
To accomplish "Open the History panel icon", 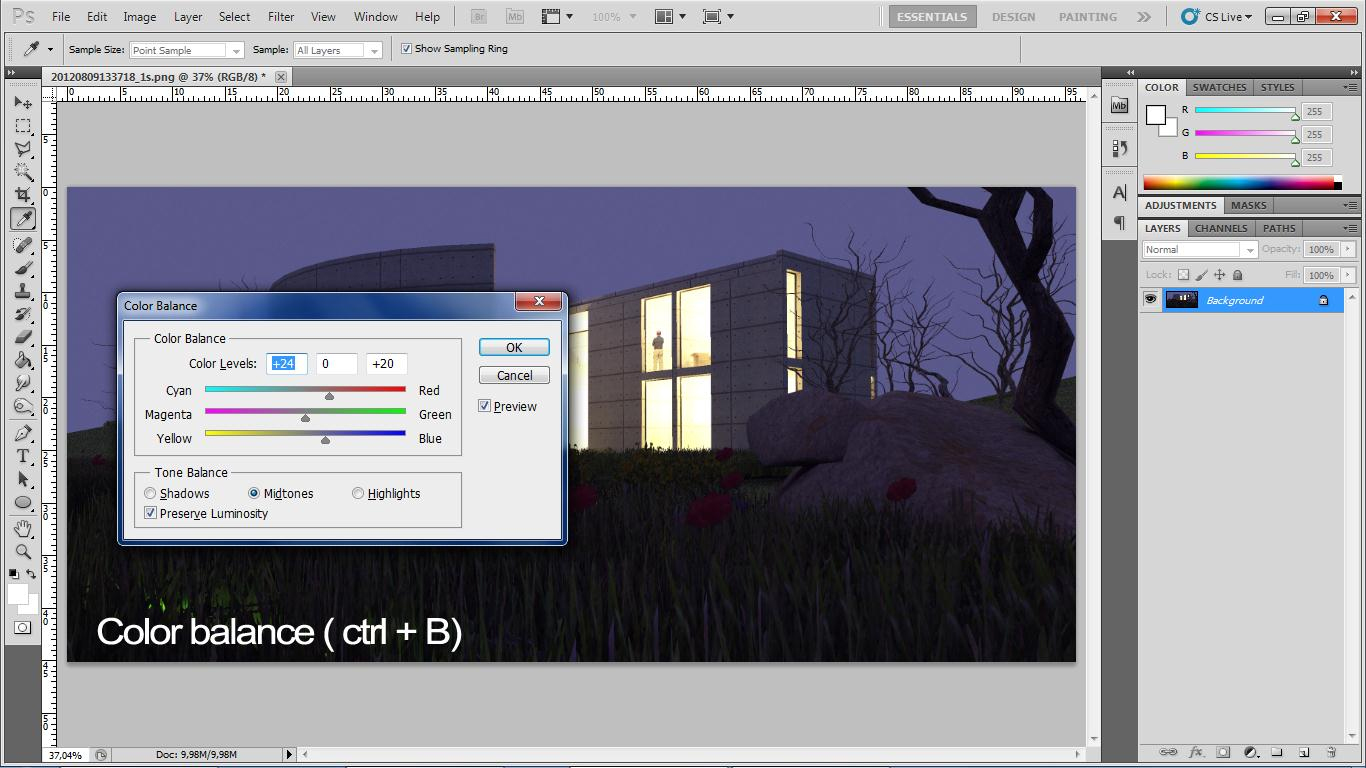I will 1119,148.
